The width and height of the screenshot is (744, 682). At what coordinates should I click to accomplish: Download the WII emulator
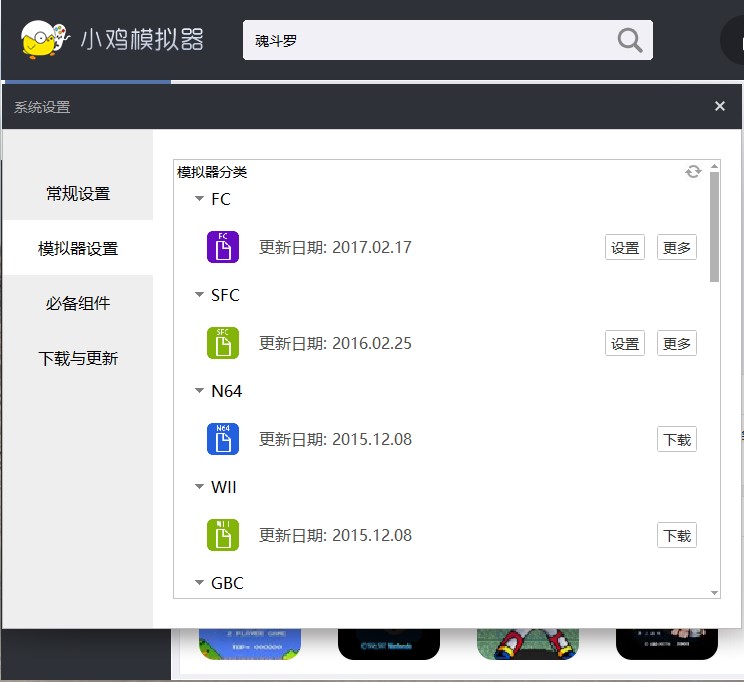point(677,535)
